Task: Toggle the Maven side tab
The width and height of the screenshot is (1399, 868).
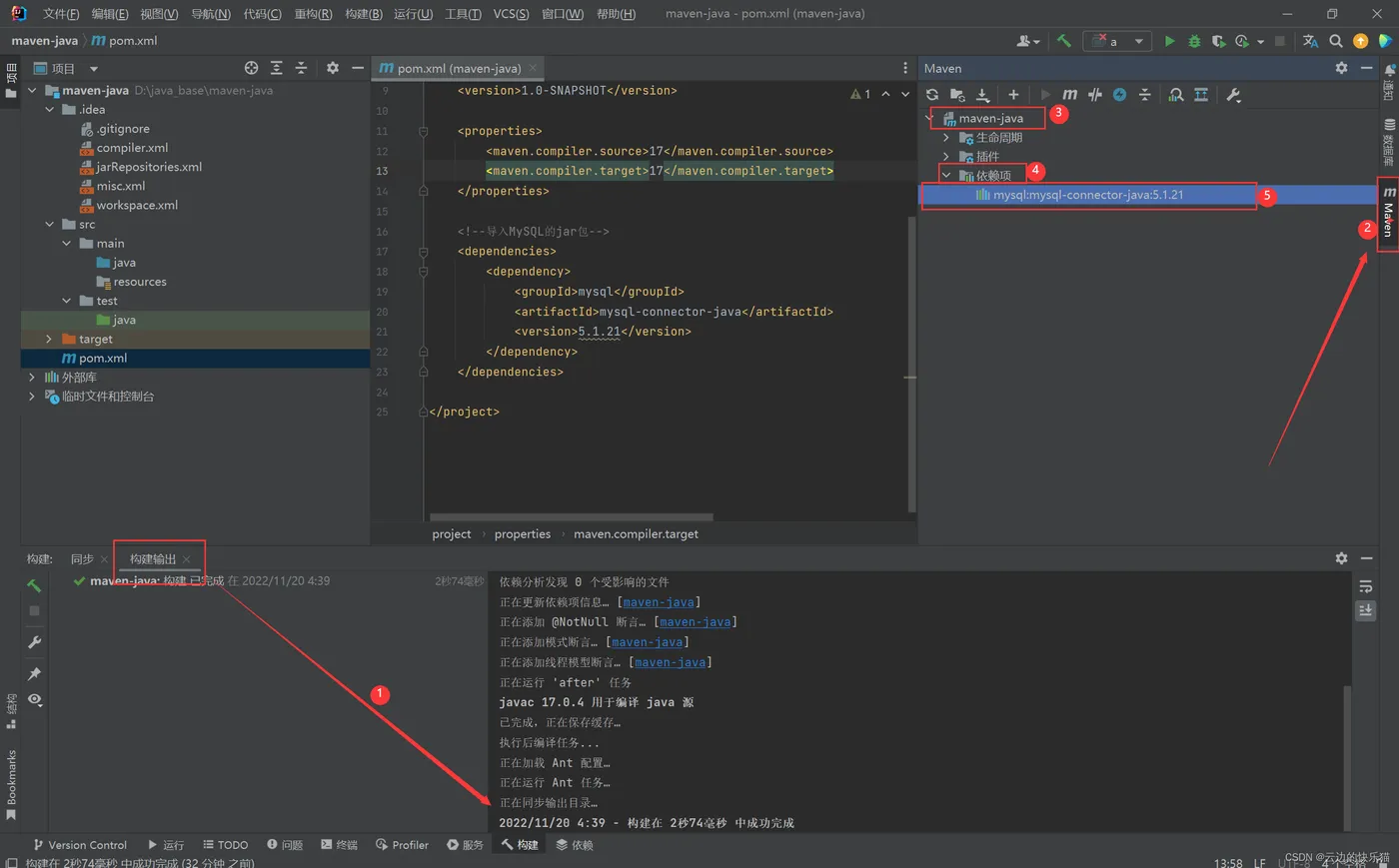Action: [x=1389, y=212]
